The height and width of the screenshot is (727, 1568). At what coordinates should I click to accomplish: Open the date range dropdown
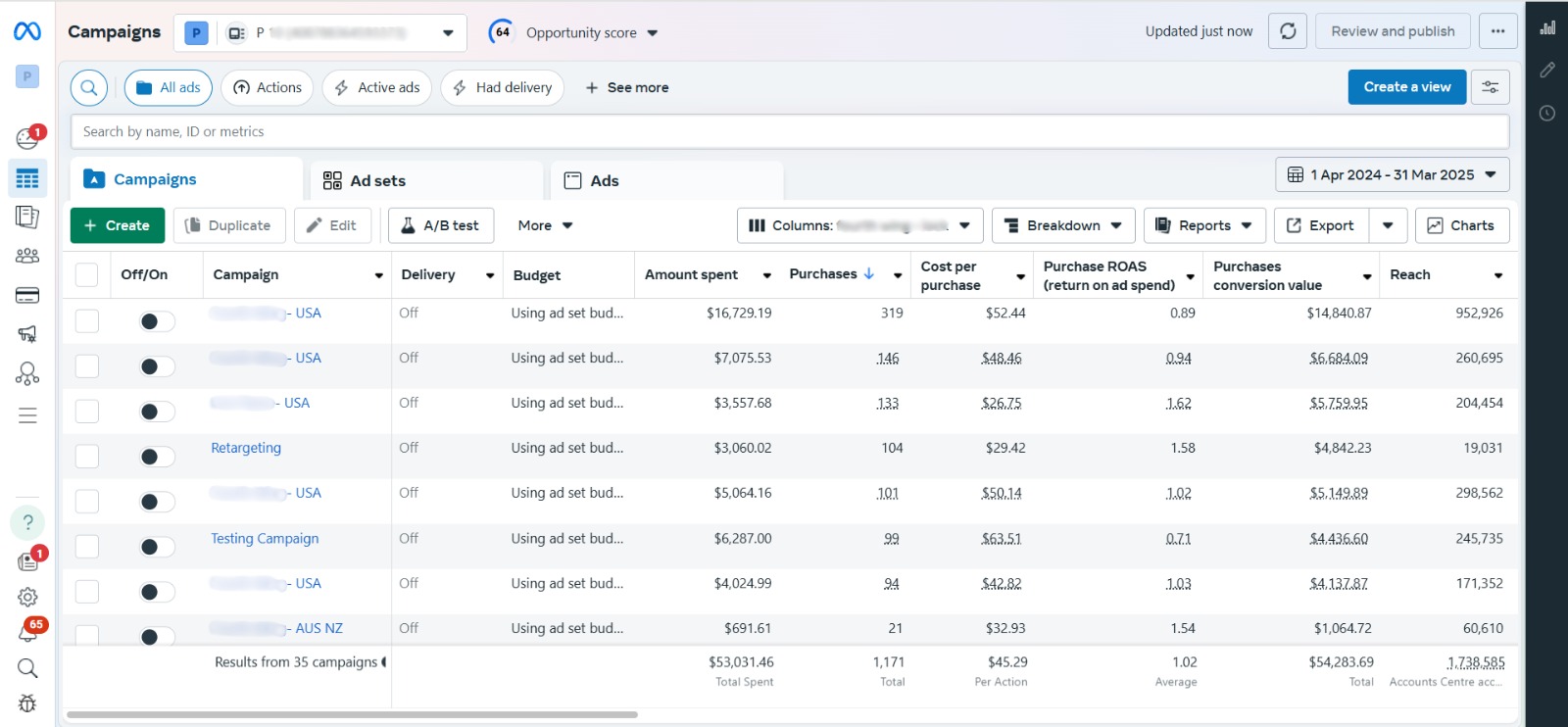click(1392, 174)
